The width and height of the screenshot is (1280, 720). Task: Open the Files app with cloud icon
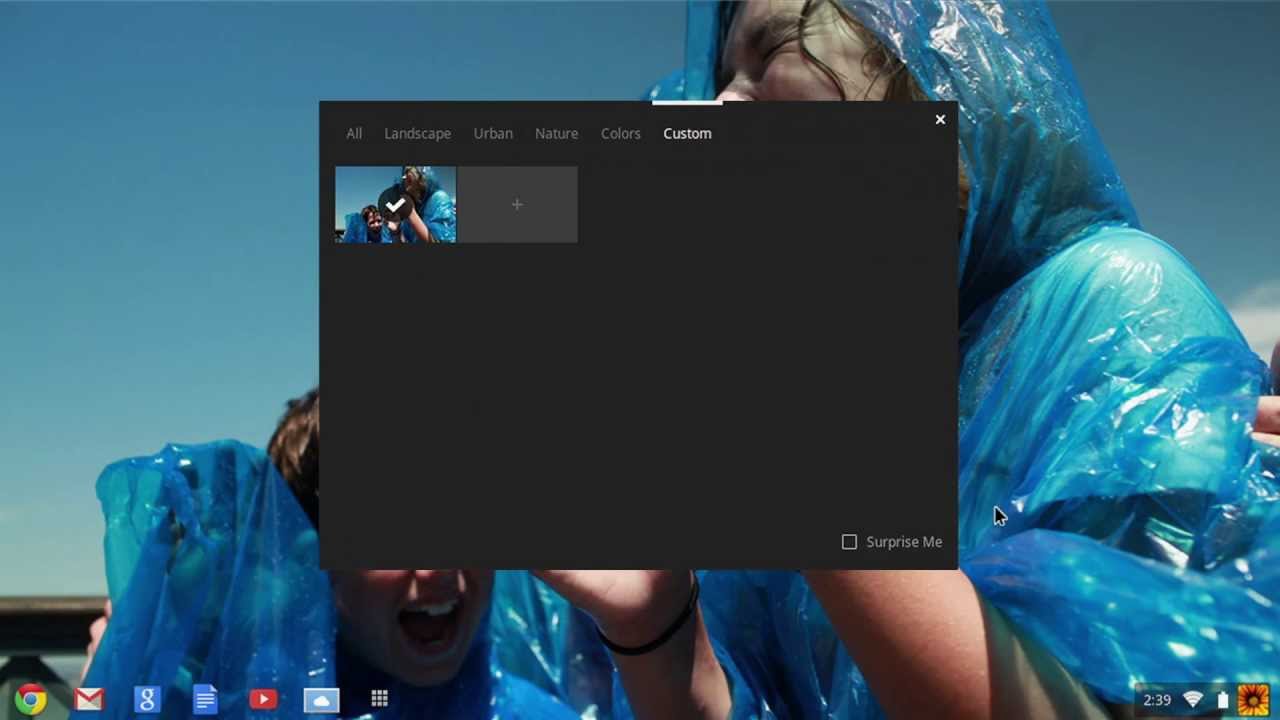(320, 699)
